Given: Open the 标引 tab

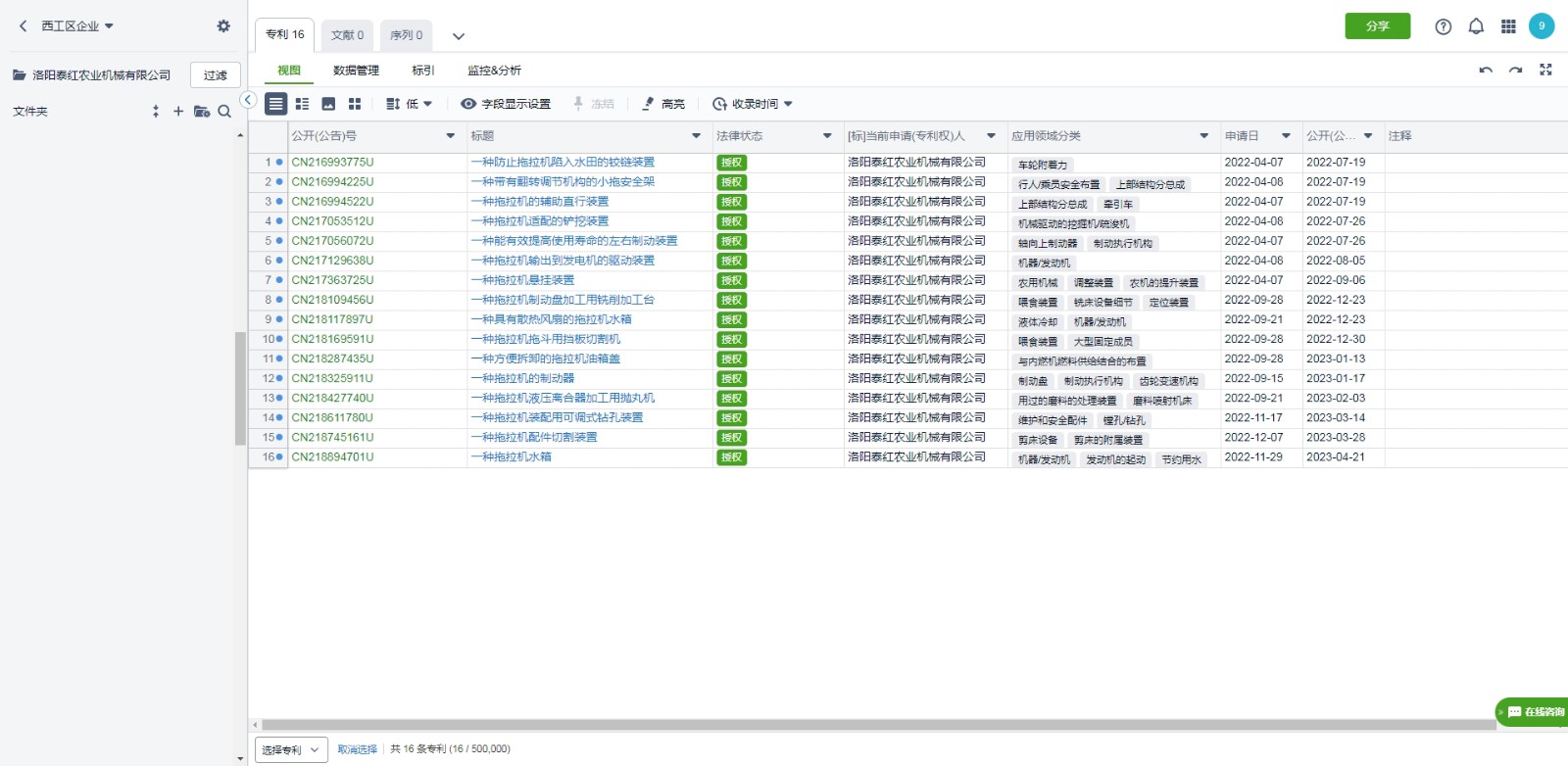Looking at the screenshot, I should (423, 71).
